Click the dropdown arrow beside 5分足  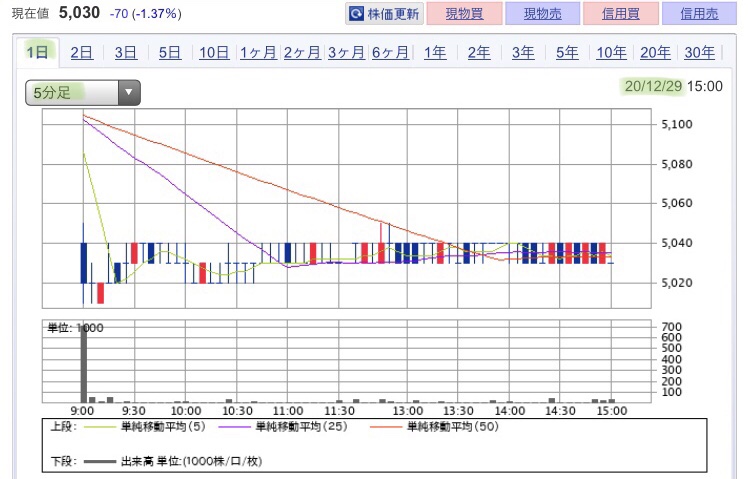pos(128,92)
